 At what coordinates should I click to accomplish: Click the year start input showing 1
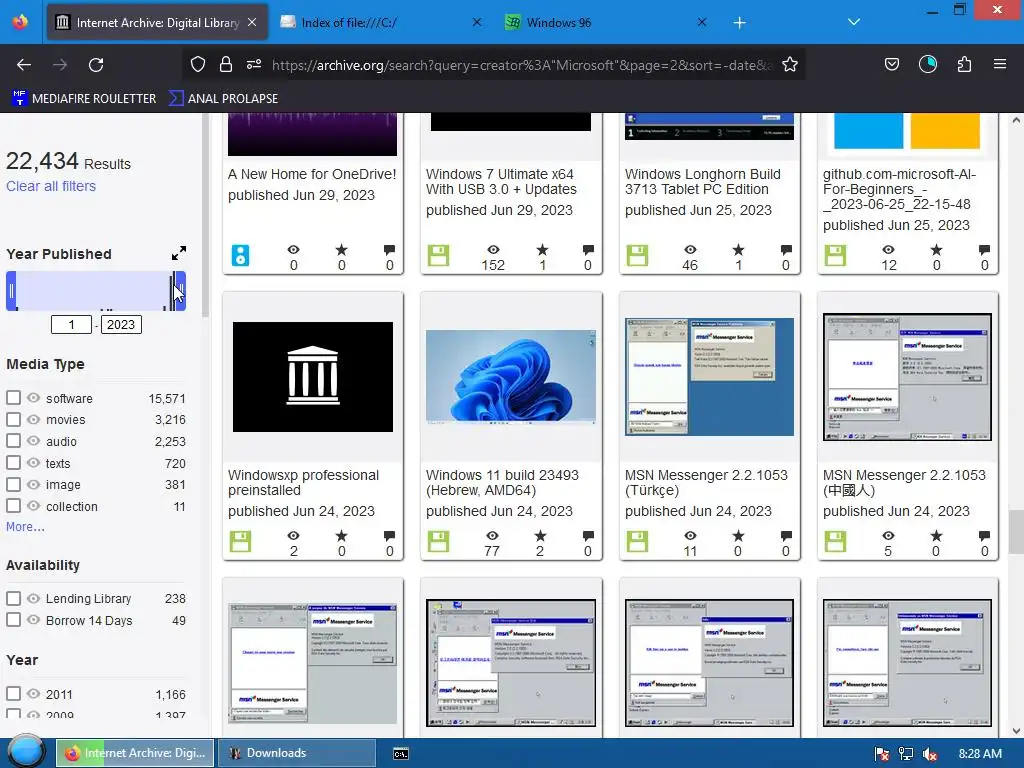point(71,325)
